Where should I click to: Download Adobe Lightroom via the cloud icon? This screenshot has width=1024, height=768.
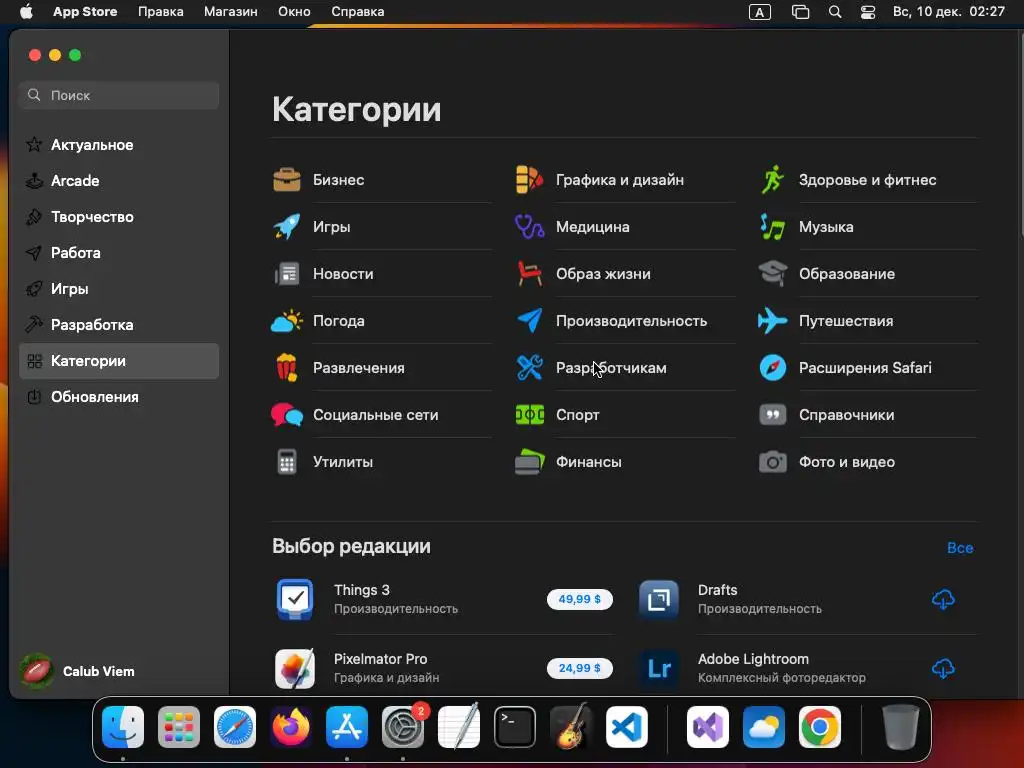(943, 668)
